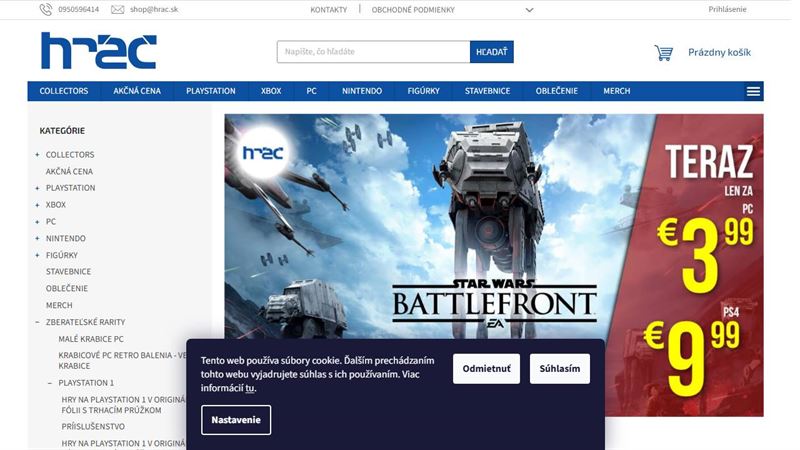Focus the search input field
800x450 pixels.
pyautogui.click(x=373, y=52)
